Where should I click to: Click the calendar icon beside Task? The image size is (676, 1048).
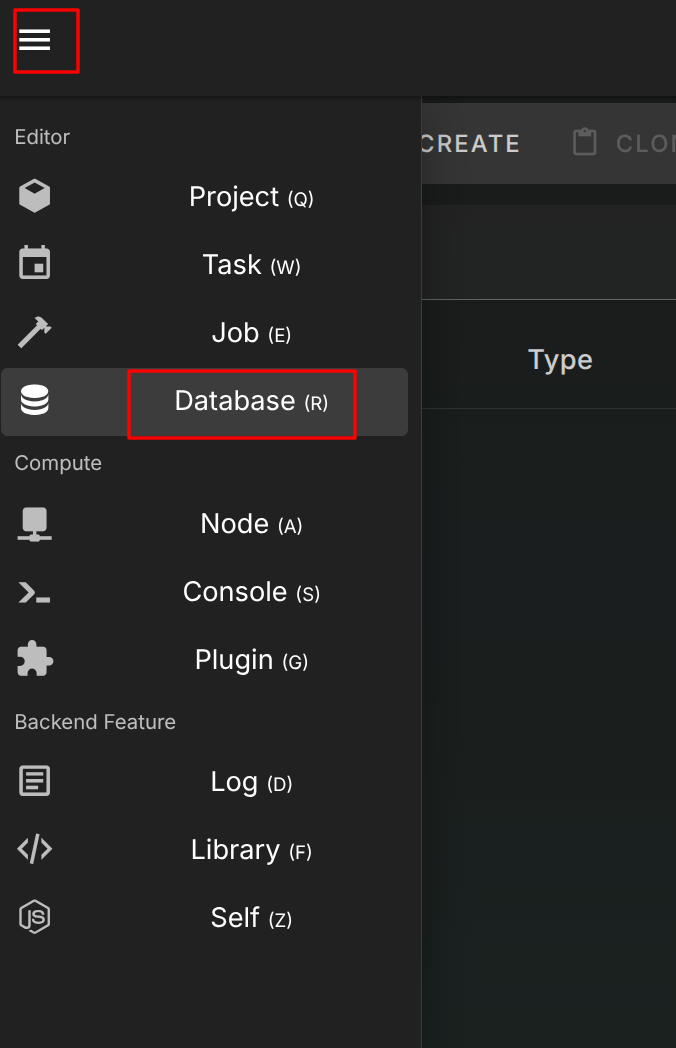click(35, 265)
